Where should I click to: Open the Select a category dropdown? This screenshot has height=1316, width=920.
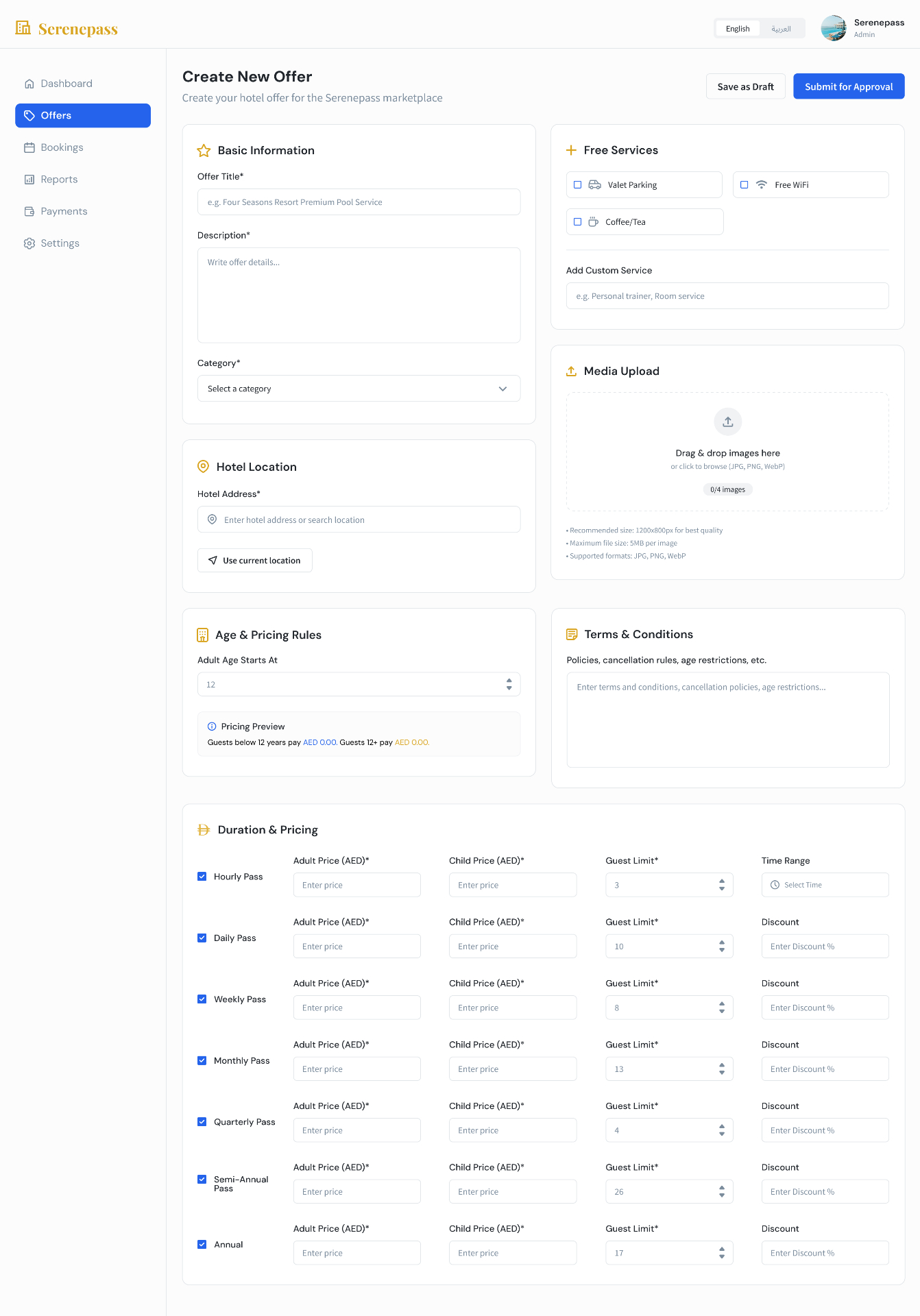pos(359,389)
